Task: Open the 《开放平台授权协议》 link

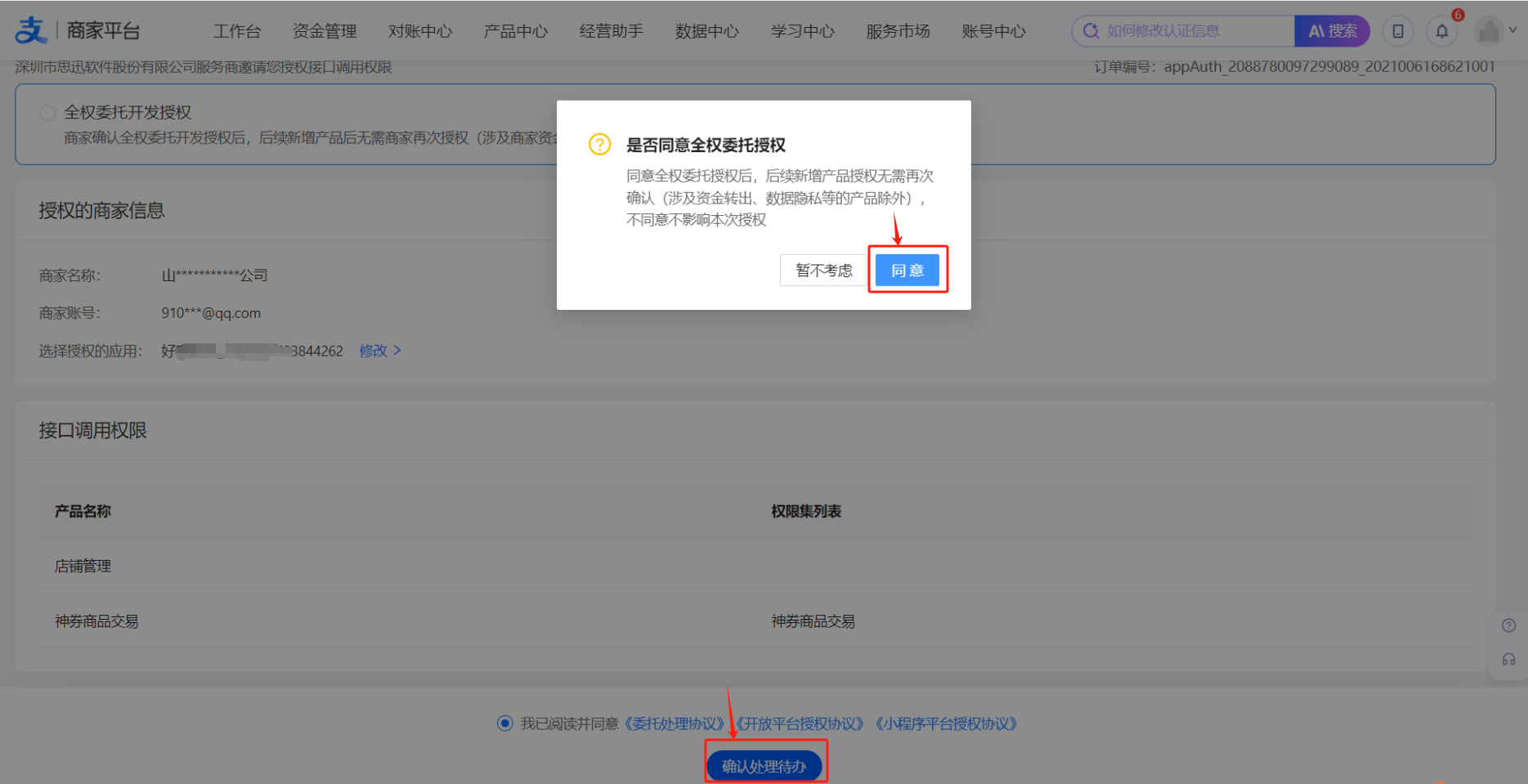Action: [800, 724]
